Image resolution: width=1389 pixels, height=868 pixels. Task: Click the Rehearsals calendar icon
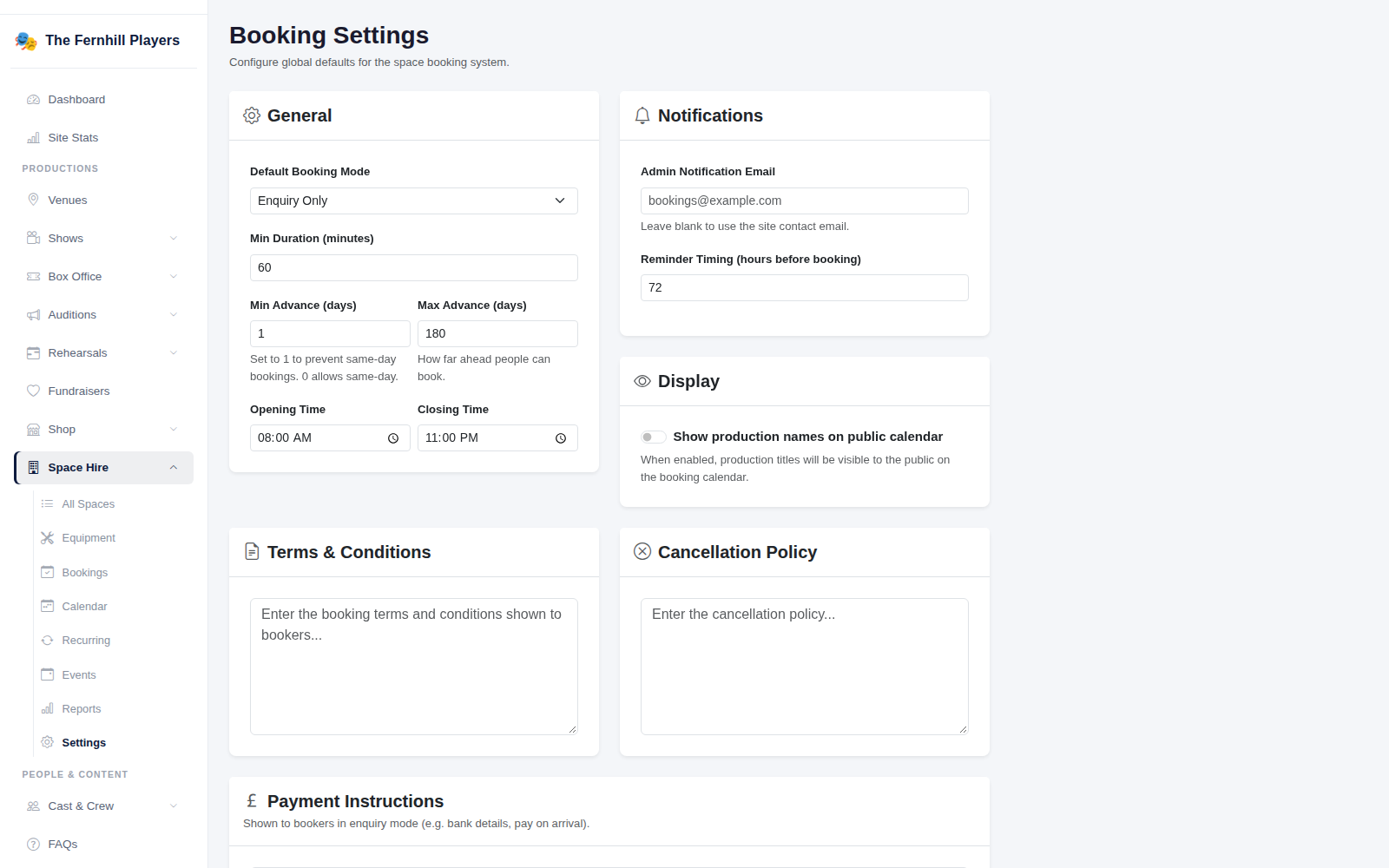(34, 353)
